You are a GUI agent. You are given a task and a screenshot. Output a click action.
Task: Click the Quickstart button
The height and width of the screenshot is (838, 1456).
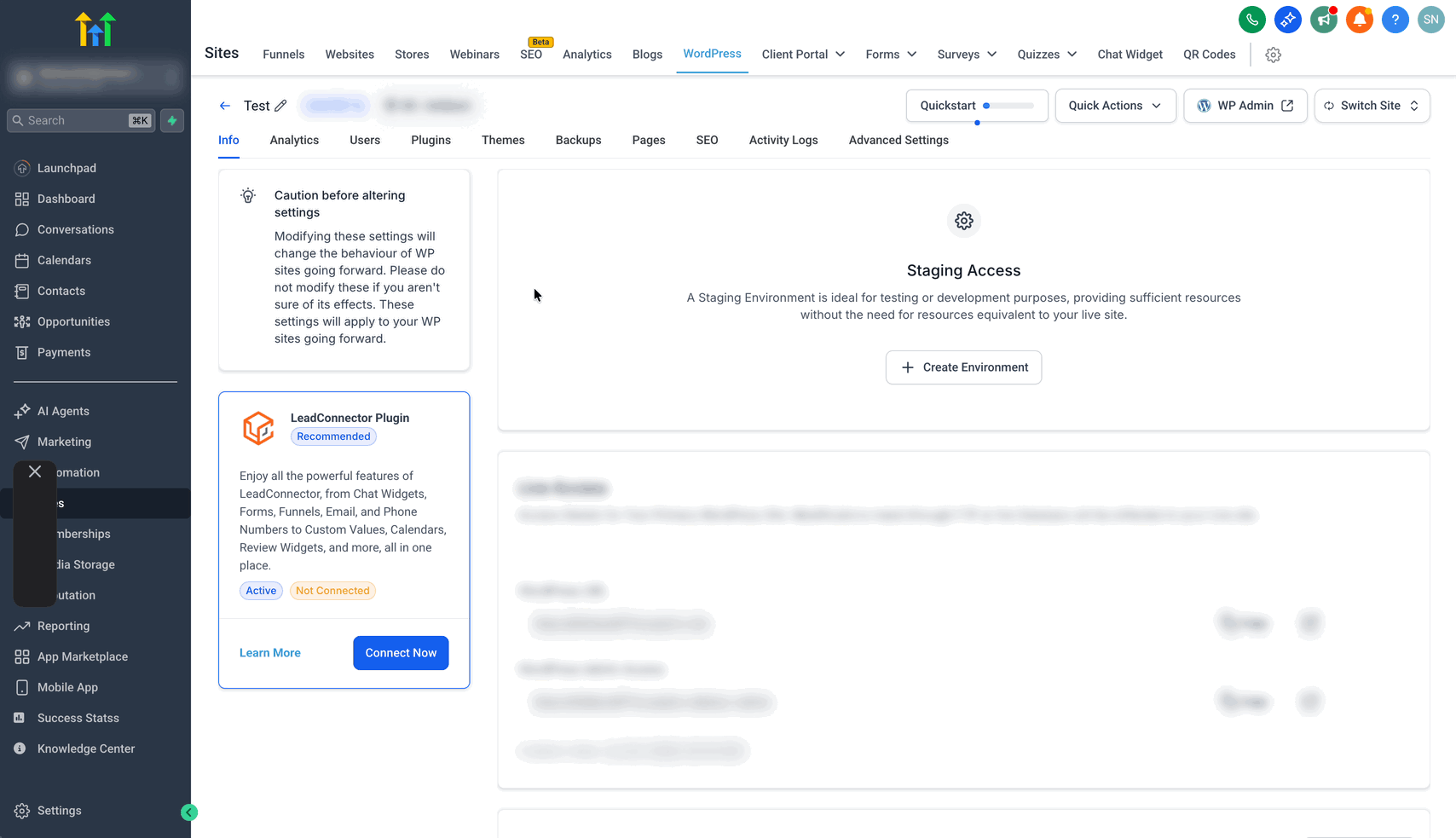[x=977, y=106]
